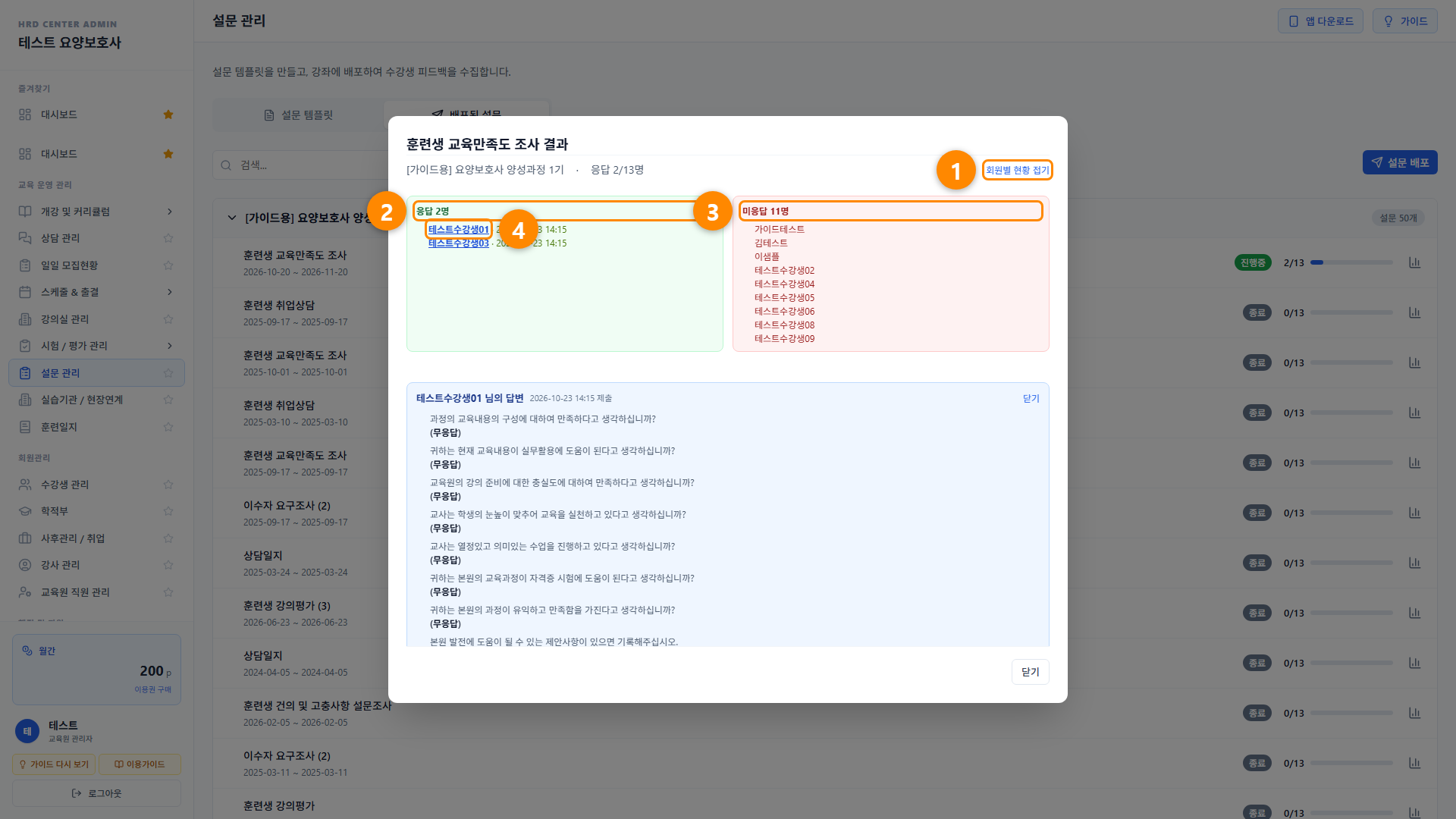The width and height of the screenshot is (1456, 819).
Task: Open 수강생 관리 sidebar icon
Action: tap(25, 485)
